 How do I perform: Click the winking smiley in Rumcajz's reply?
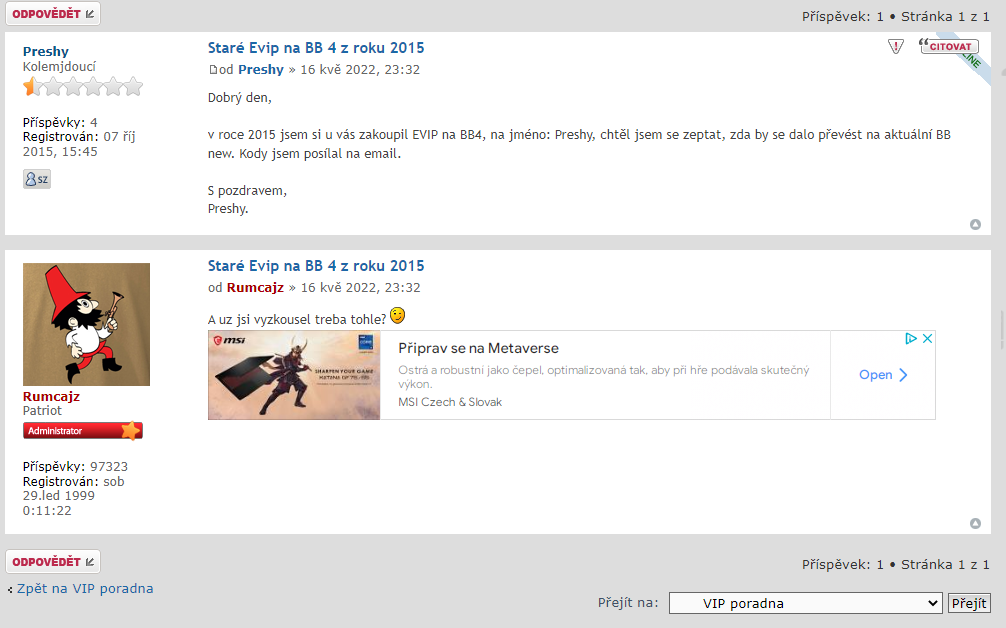pos(397,316)
